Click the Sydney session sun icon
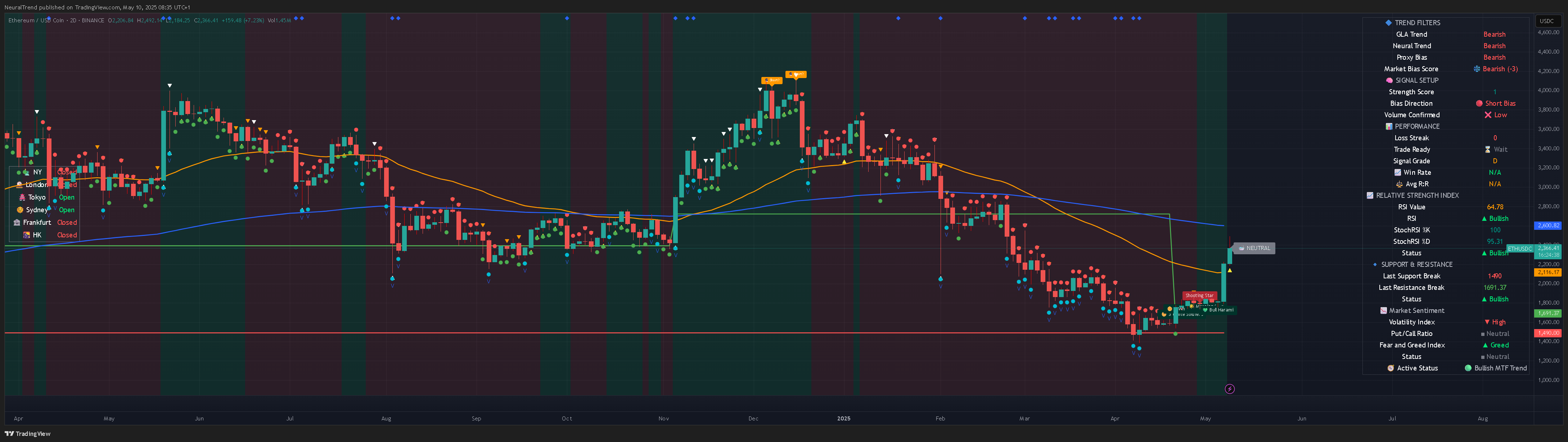 19,210
